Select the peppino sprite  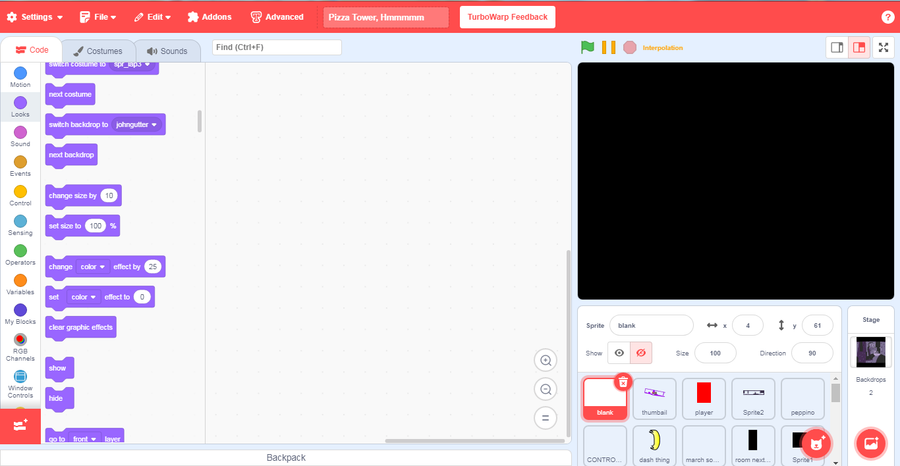[x=803, y=398]
